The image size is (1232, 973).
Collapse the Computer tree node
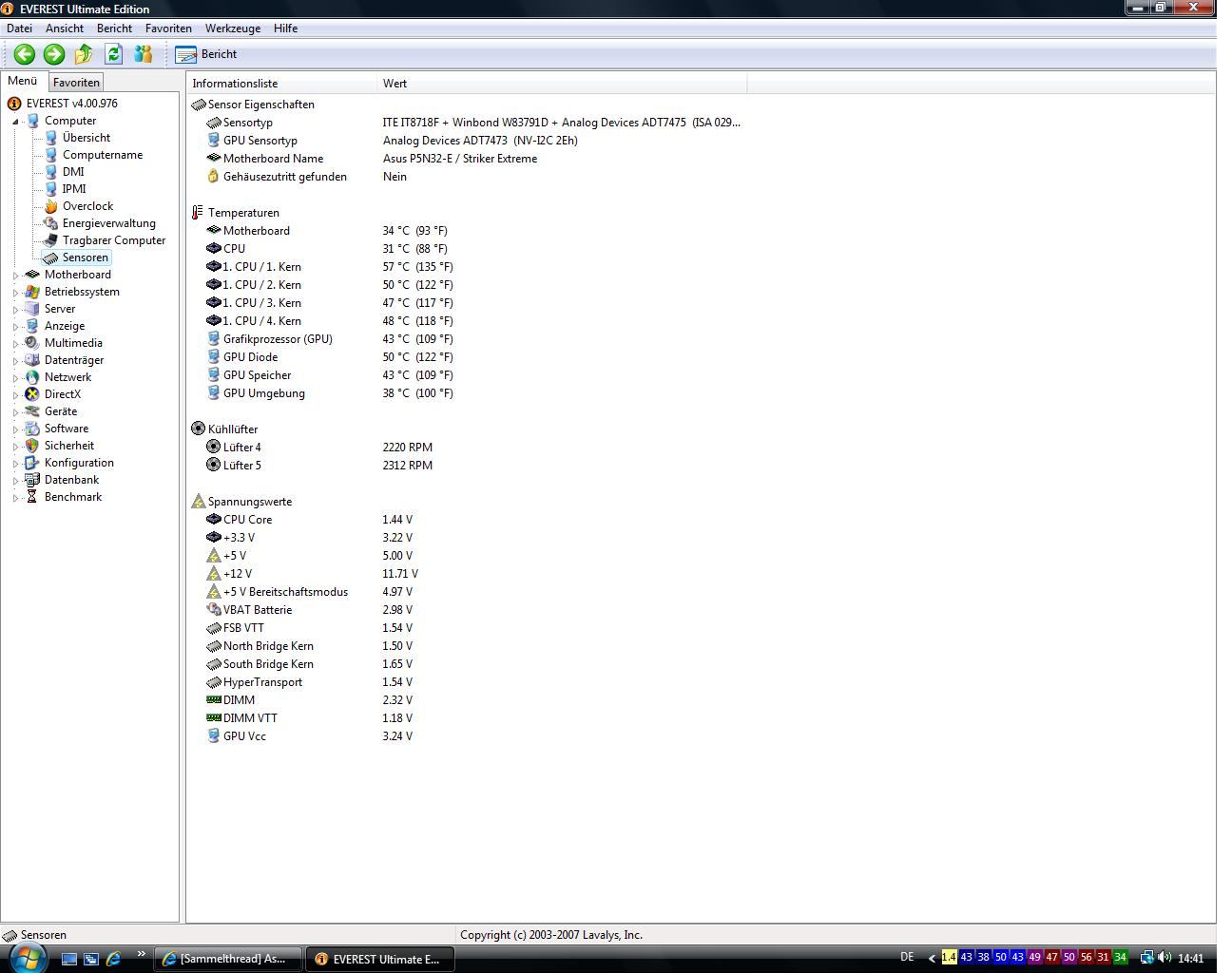pyautogui.click(x=15, y=122)
